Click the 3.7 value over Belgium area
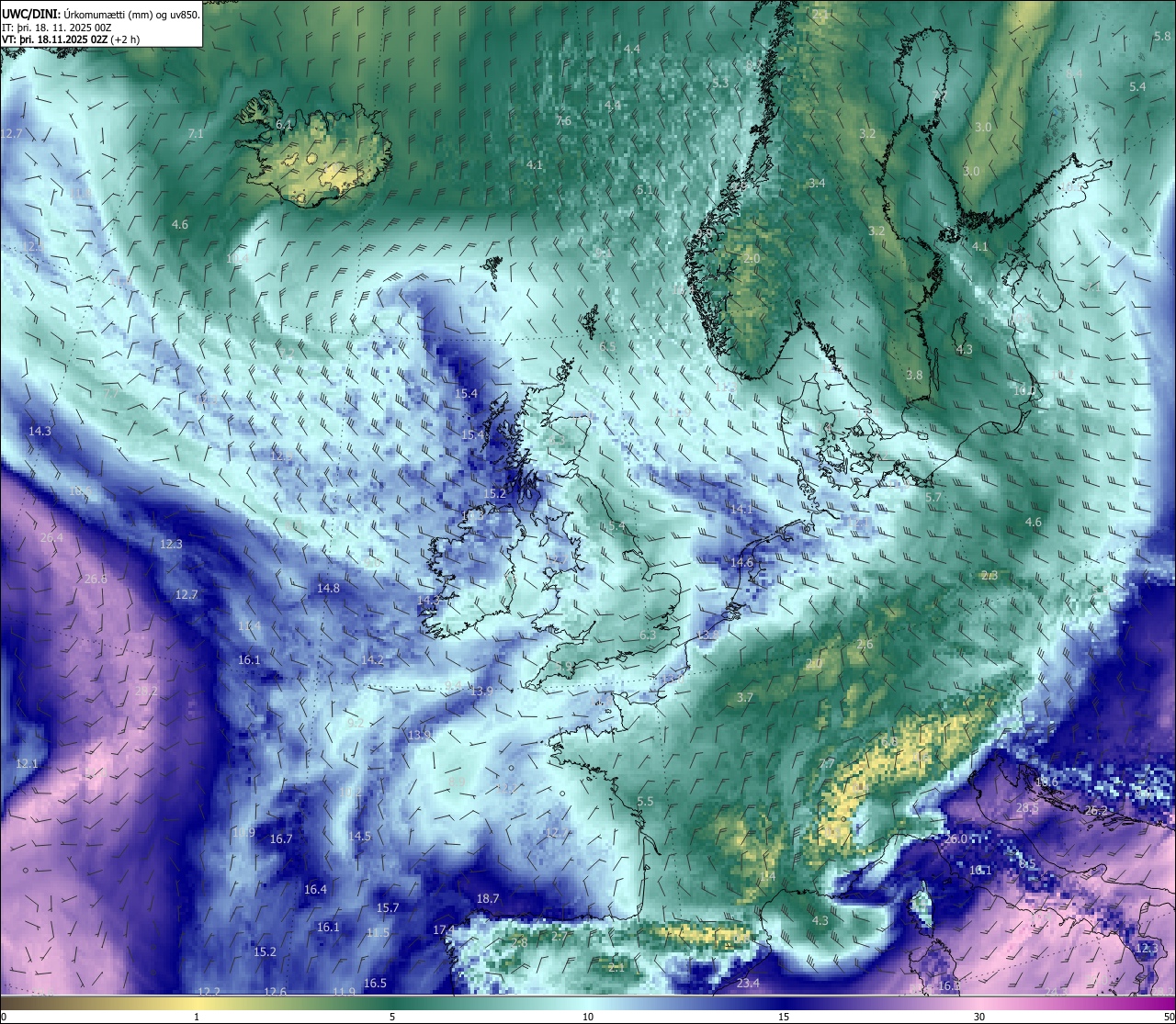 pyautogui.click(x=745, y=698)
